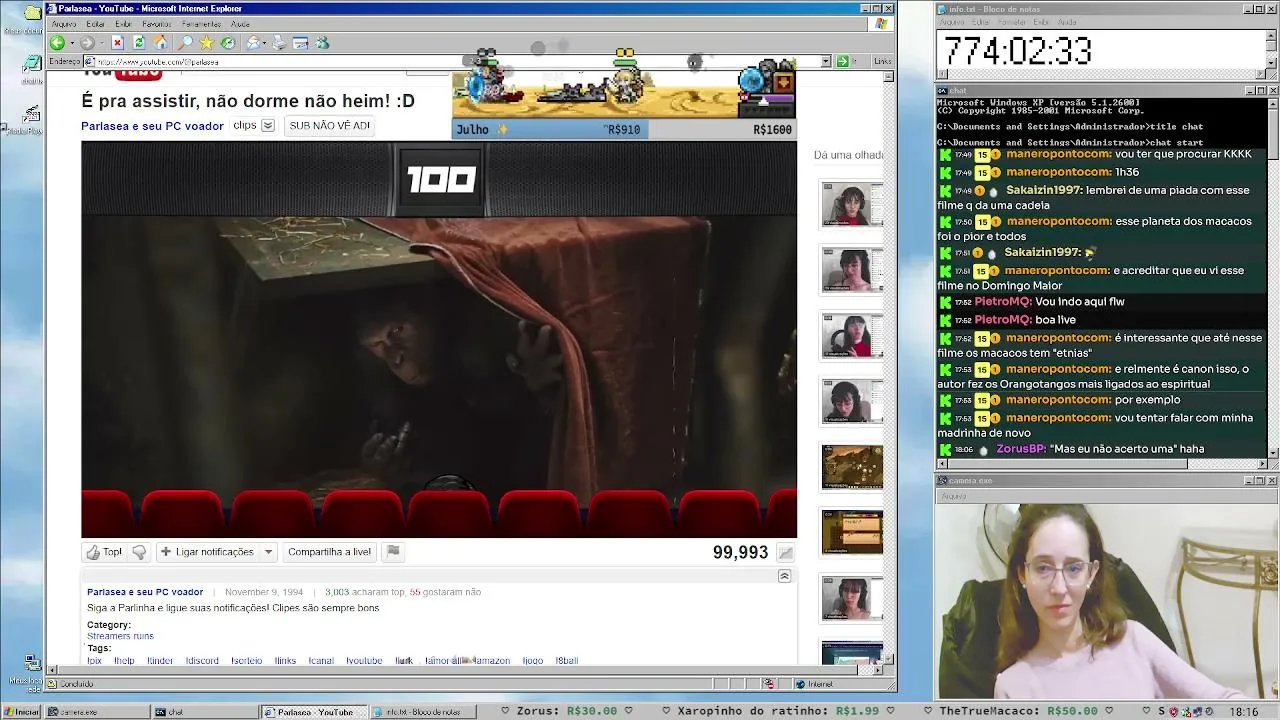
Task: Open the Arquivo menu in Internet Explorer
Action: pyautogui.click(x=64, y=24)
